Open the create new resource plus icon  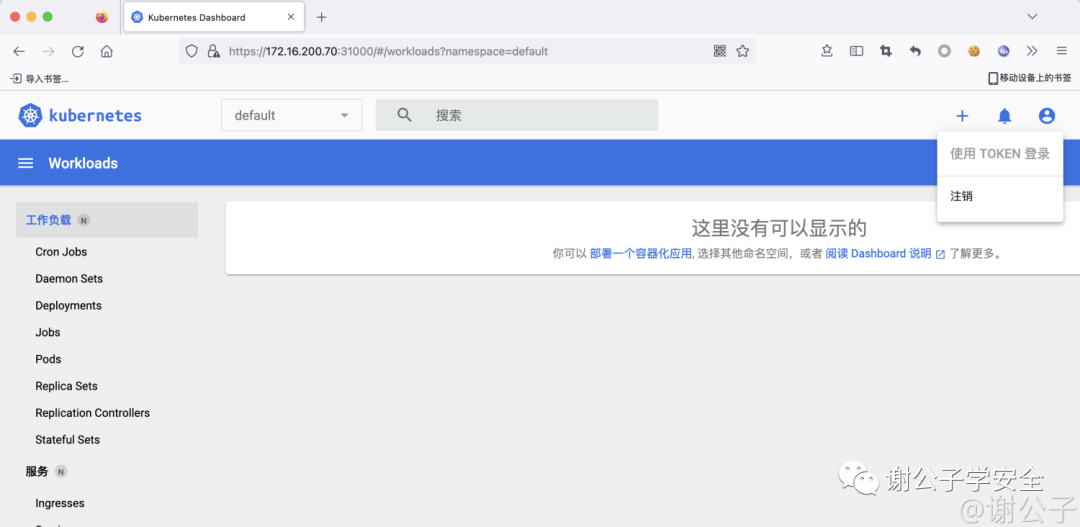click(962, 116)
